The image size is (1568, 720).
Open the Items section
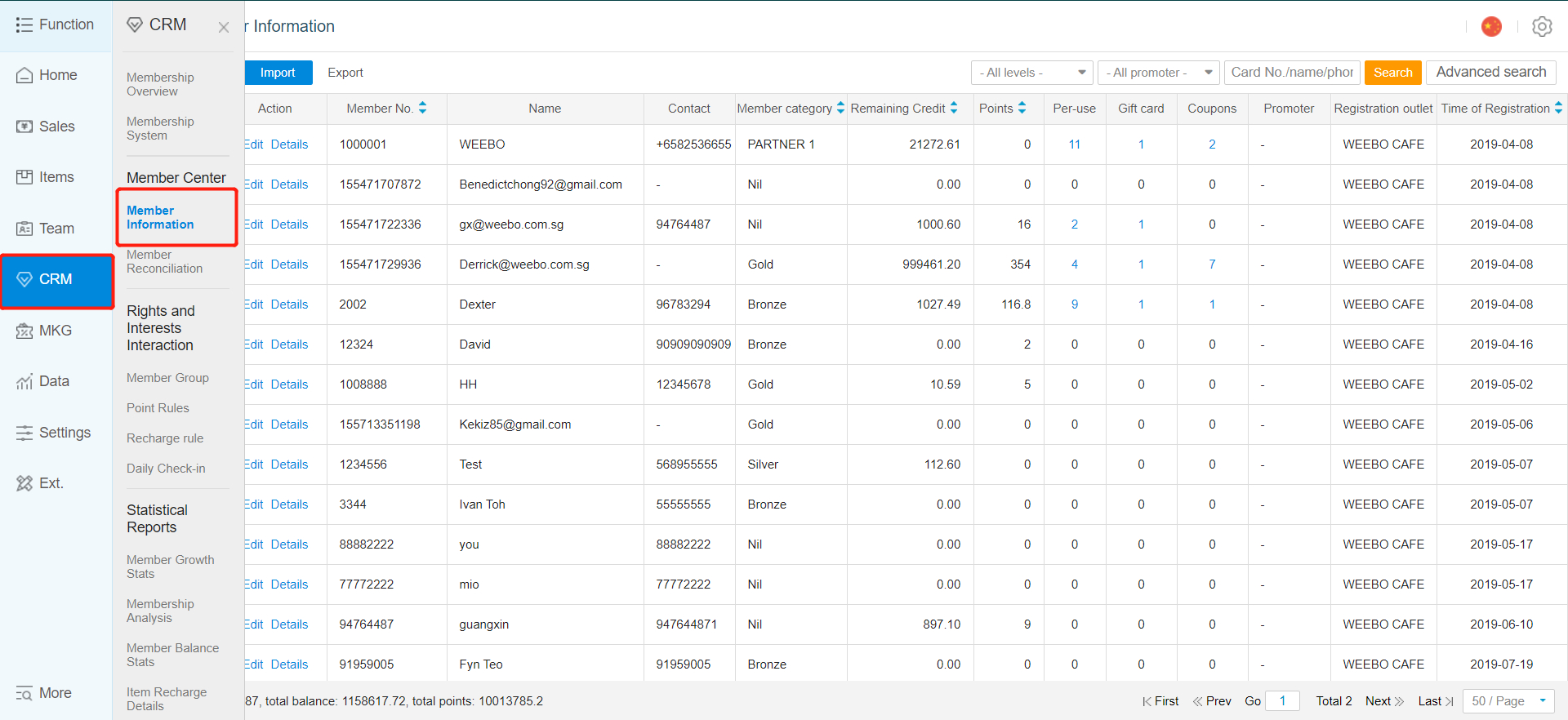[56, 177]
